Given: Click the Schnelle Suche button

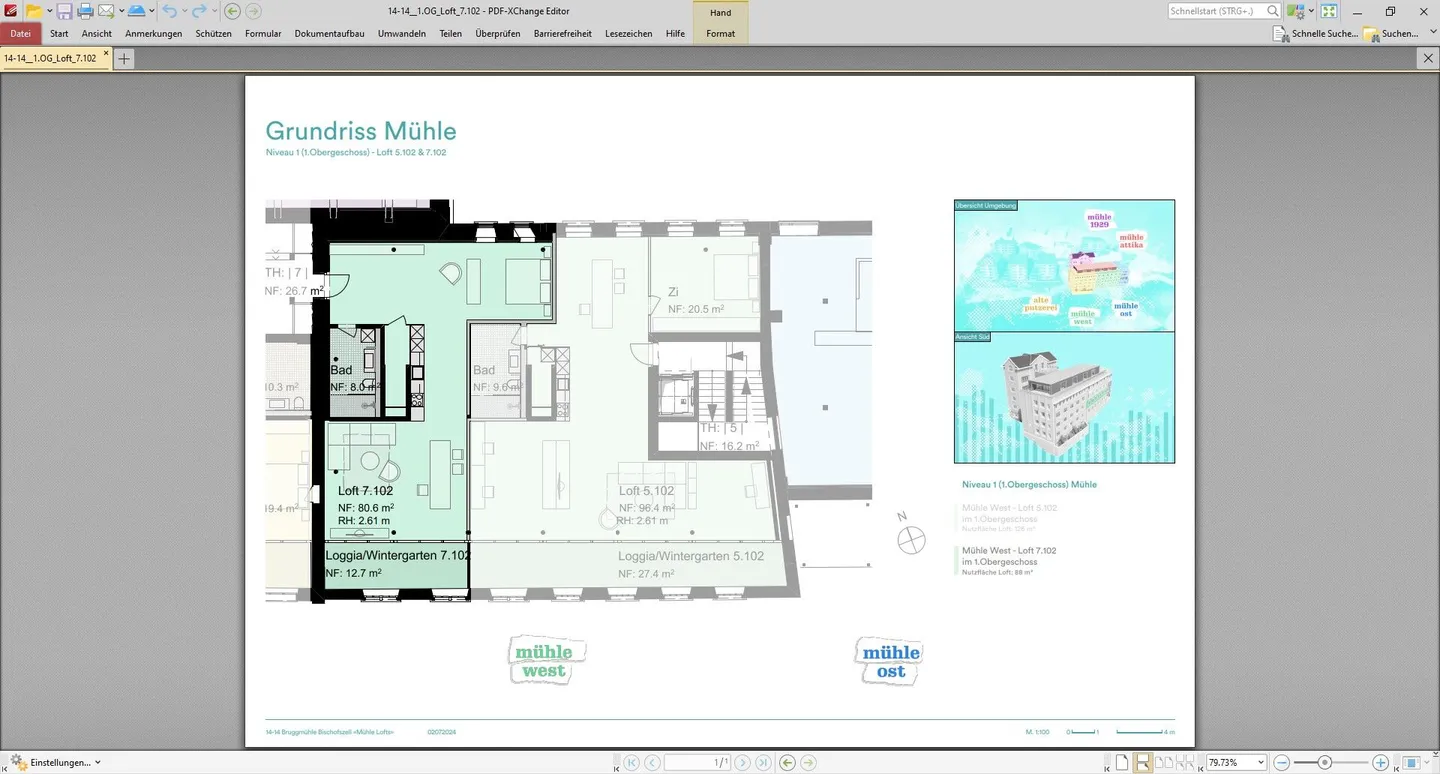Looking at the screenshot, I should tap(1315, 34).
